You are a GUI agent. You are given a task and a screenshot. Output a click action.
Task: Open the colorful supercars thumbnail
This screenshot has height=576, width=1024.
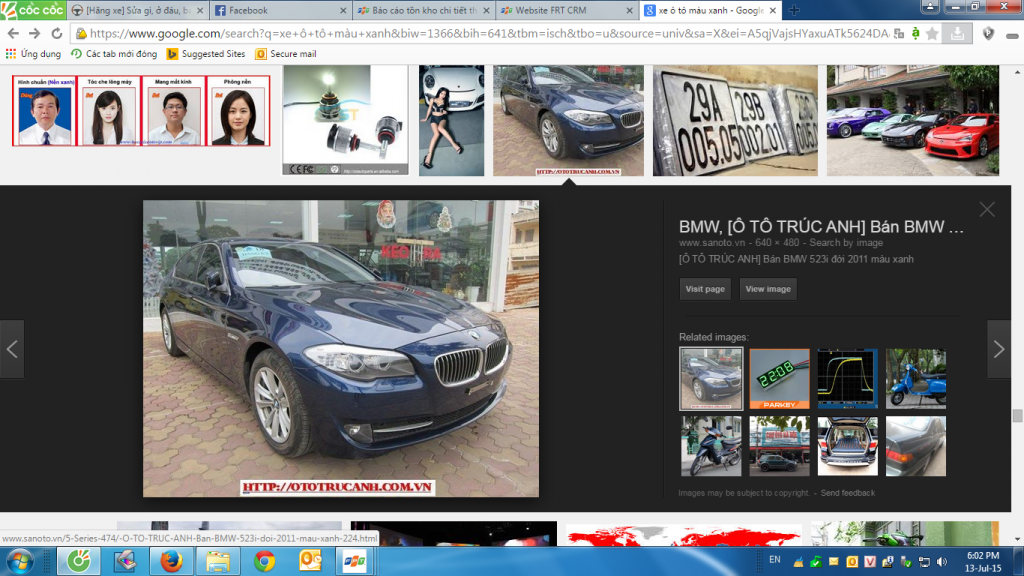[913, 120]
